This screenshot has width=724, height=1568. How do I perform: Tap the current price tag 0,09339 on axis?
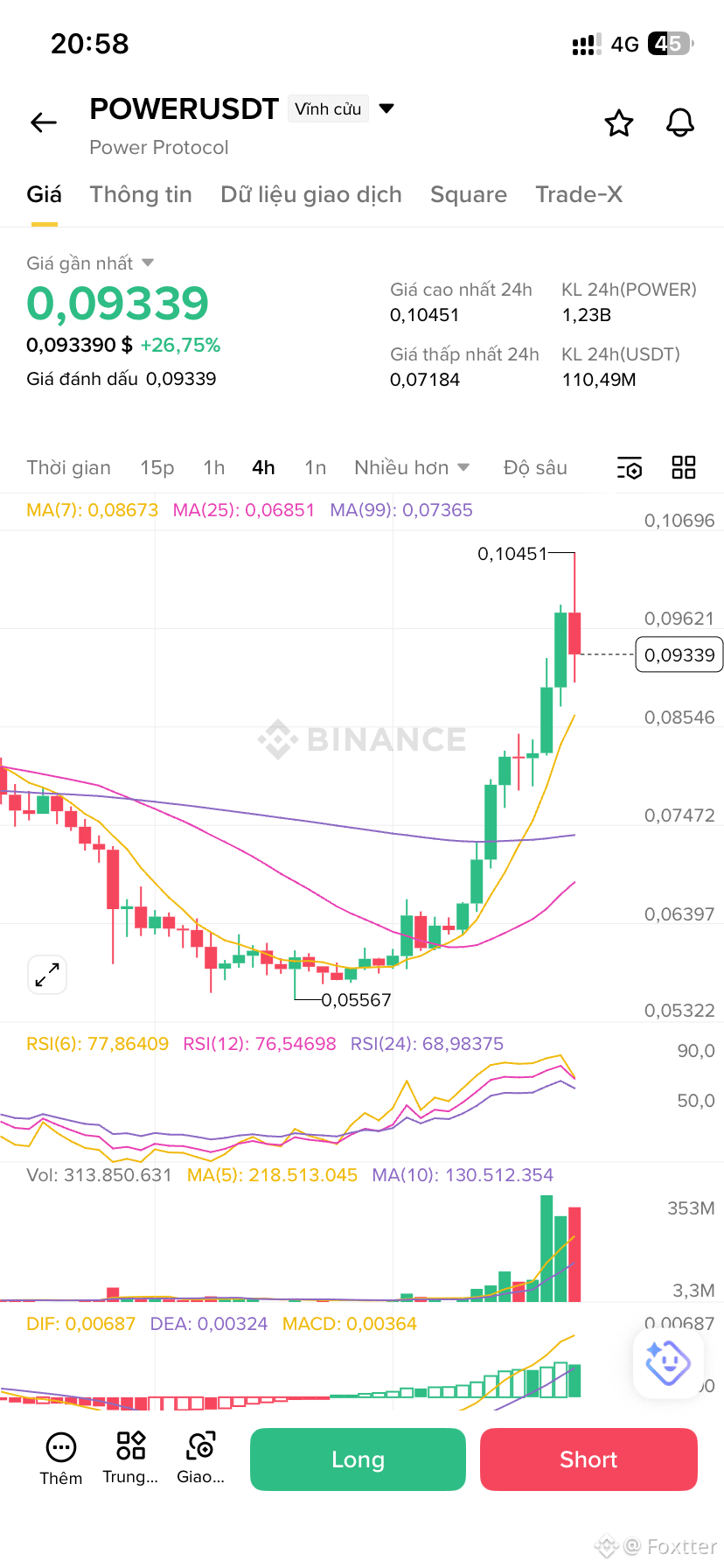click(679, 655)
